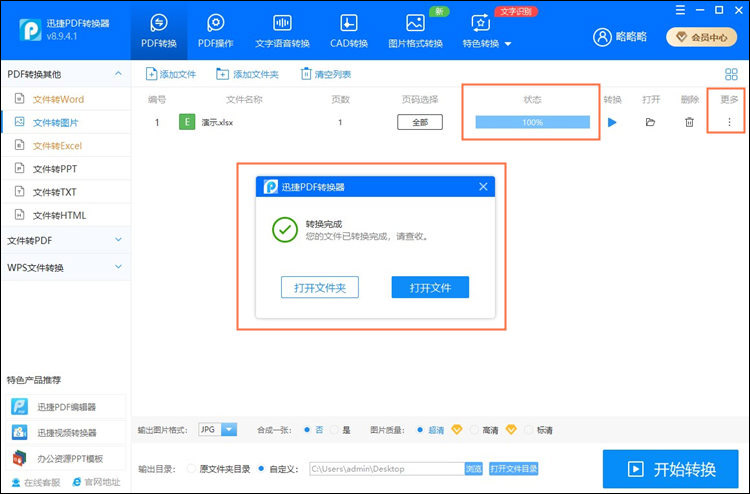750x494 pixels.
Task: Click VIP diamond icon beside 高清
Action: click(511, 429)
